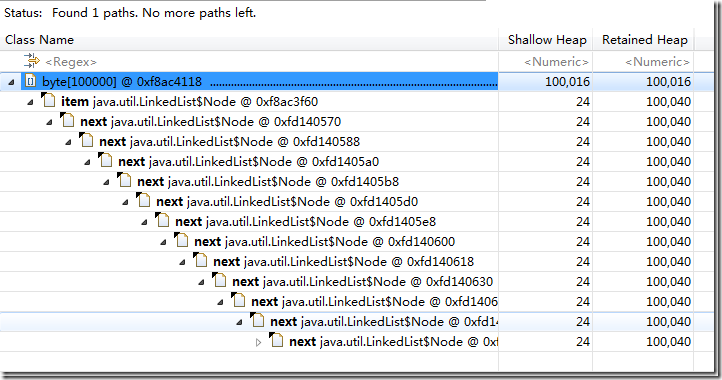Expand the last collapsed next node
722x380 pixels.
click(x=258, y=342)
